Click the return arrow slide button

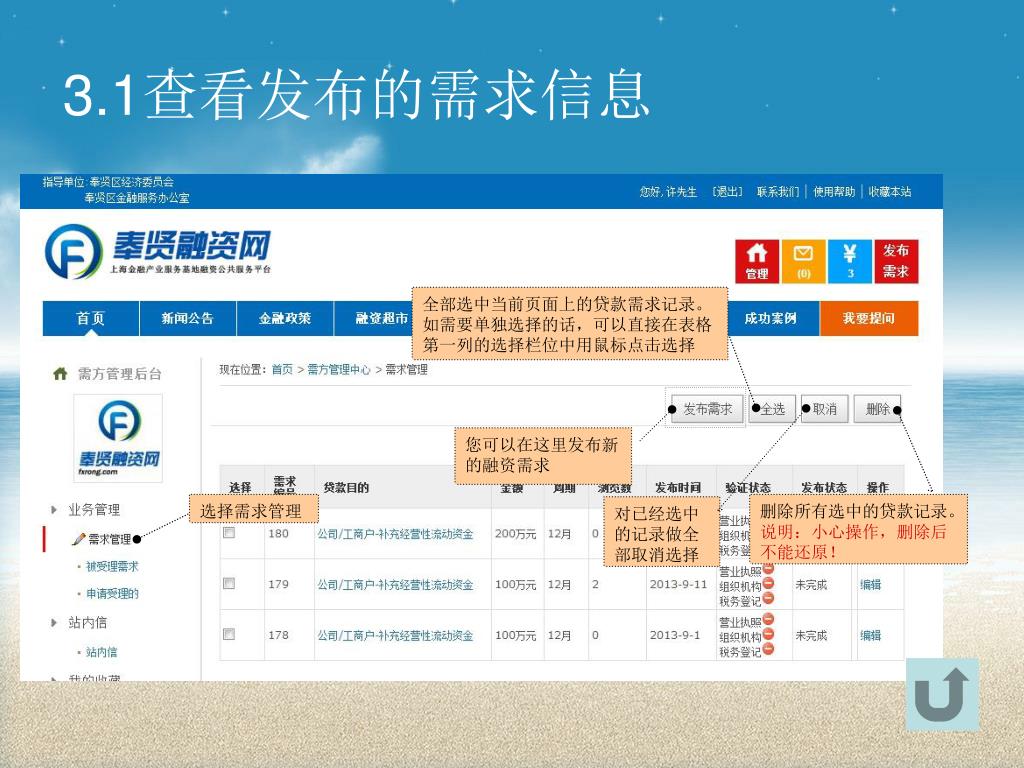point(942,694)
